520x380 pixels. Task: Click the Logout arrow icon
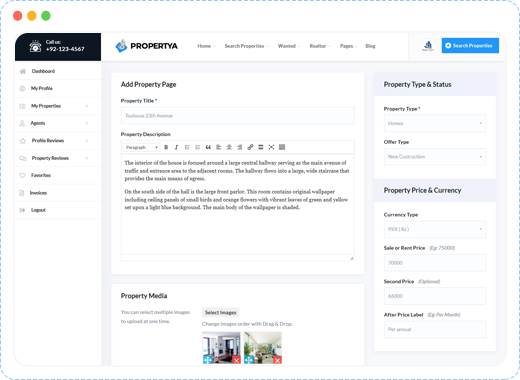pyautogui.click(x=22, y=210)
